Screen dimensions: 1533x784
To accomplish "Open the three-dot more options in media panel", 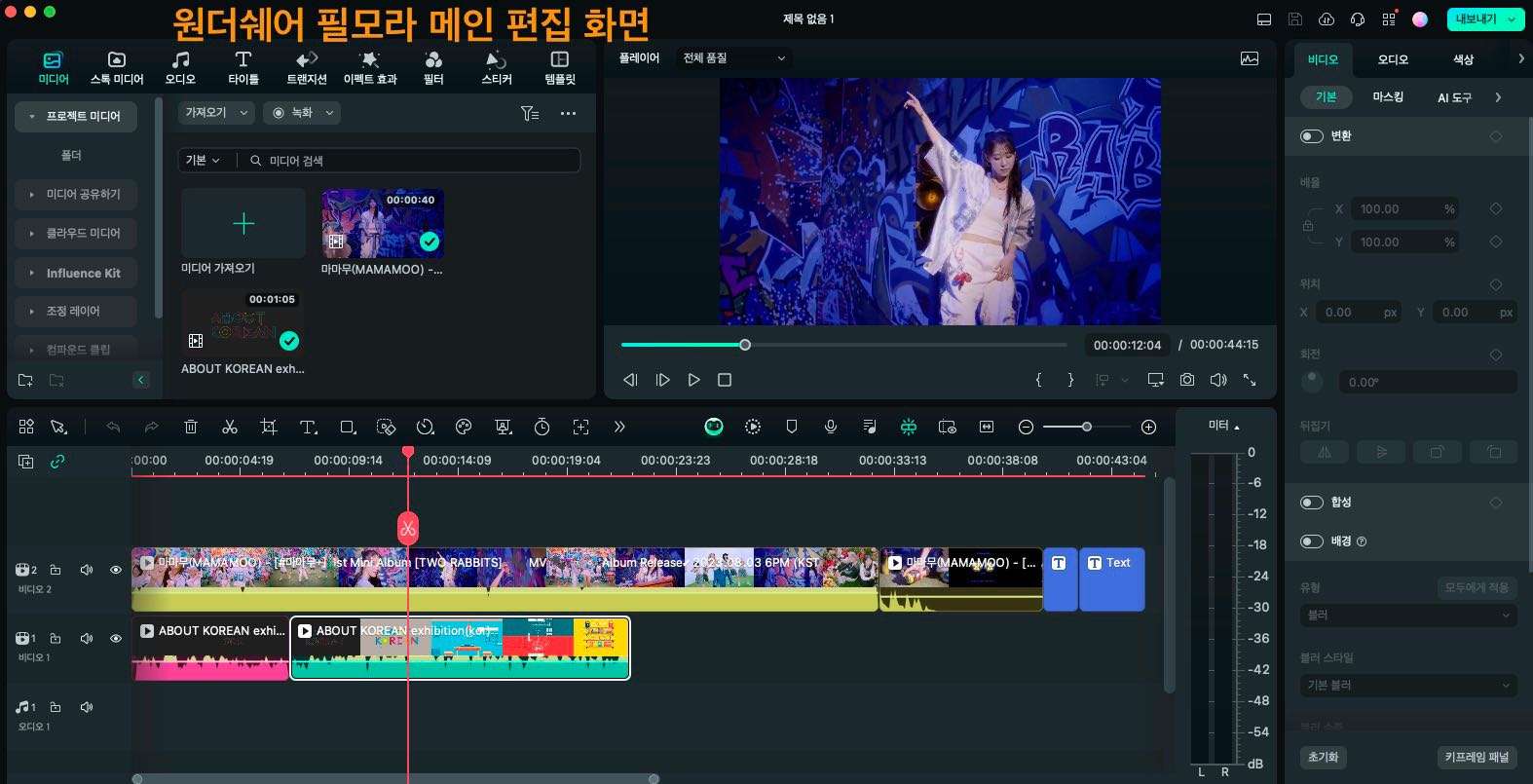I will pos(568,113).
